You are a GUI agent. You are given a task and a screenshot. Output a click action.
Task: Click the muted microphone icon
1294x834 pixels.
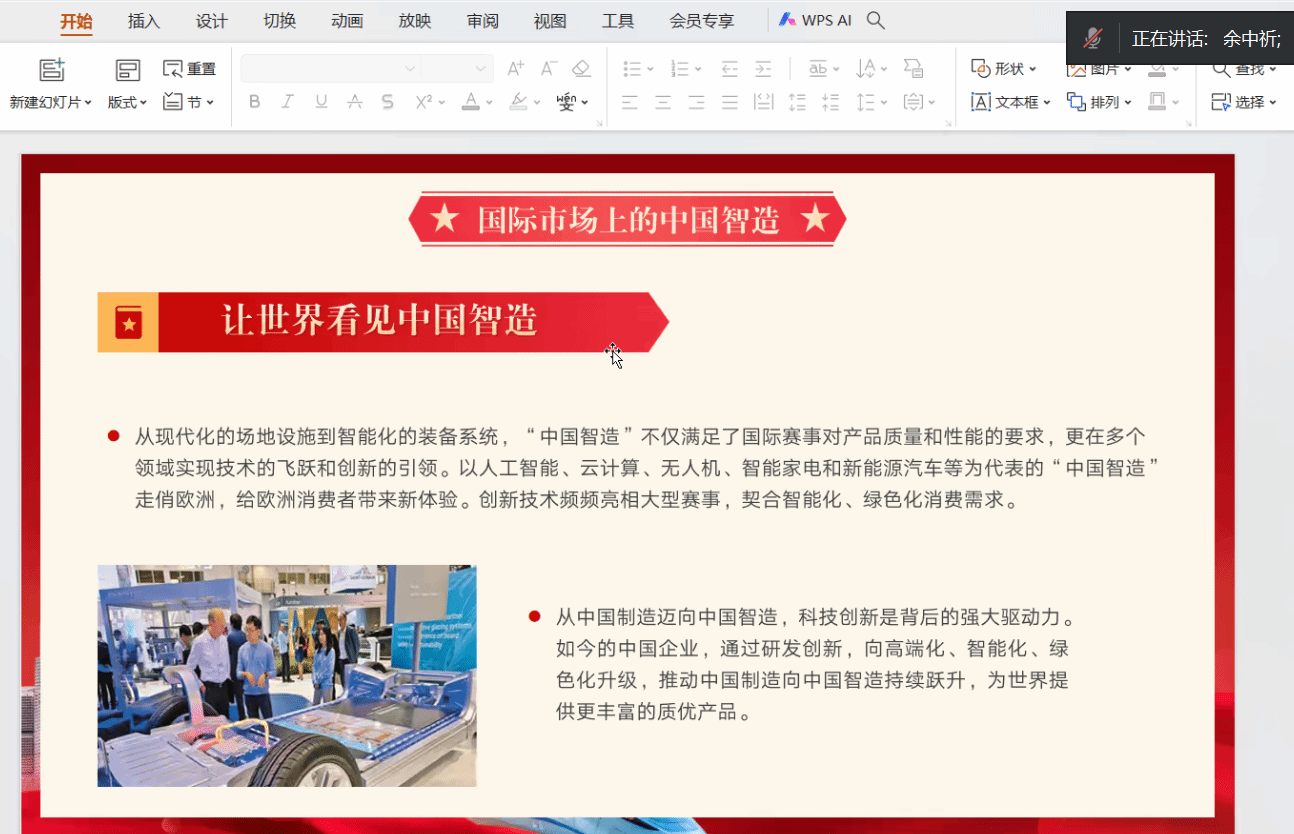tap(1093, 39)
